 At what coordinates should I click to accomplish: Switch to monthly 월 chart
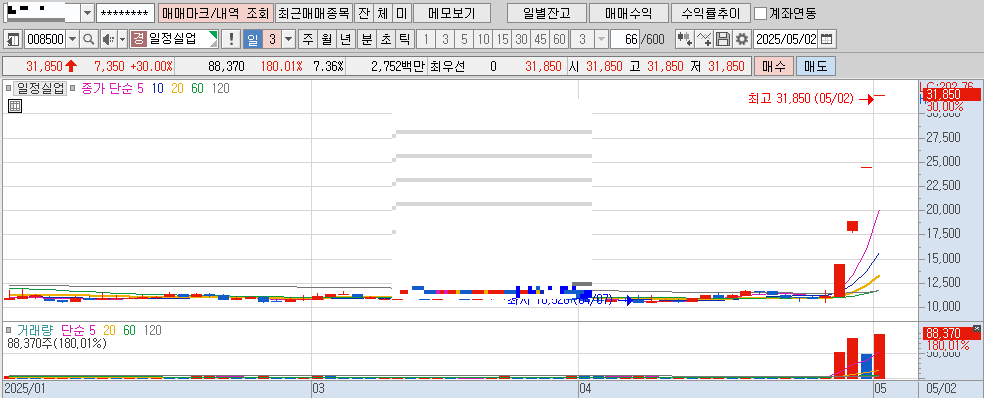326,40
